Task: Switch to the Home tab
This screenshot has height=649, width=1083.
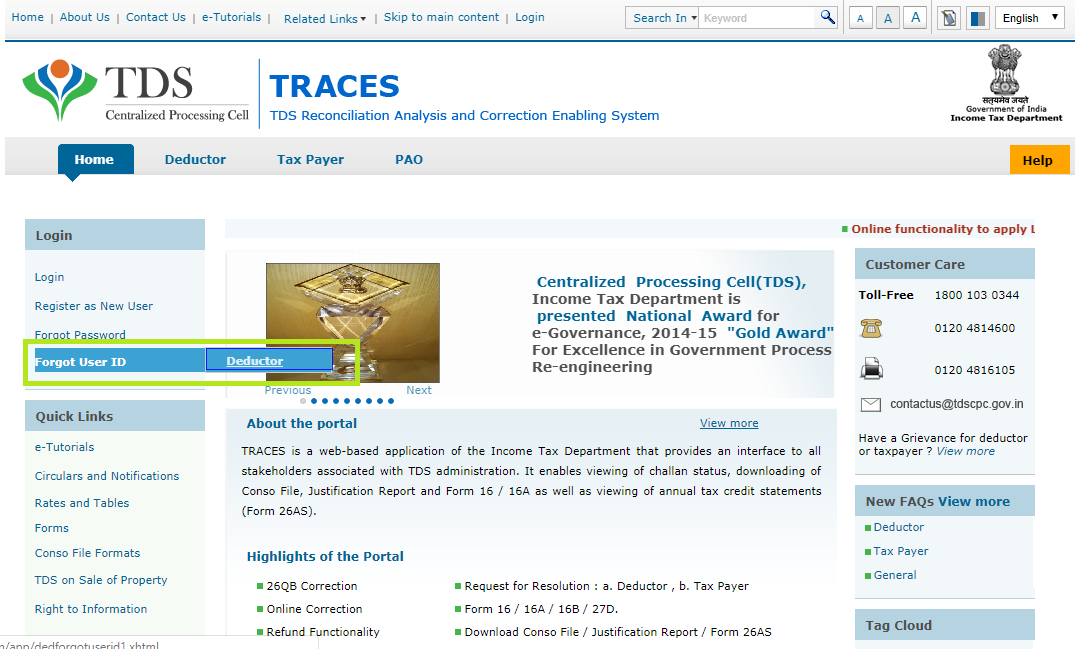Action: pos(95,159)
